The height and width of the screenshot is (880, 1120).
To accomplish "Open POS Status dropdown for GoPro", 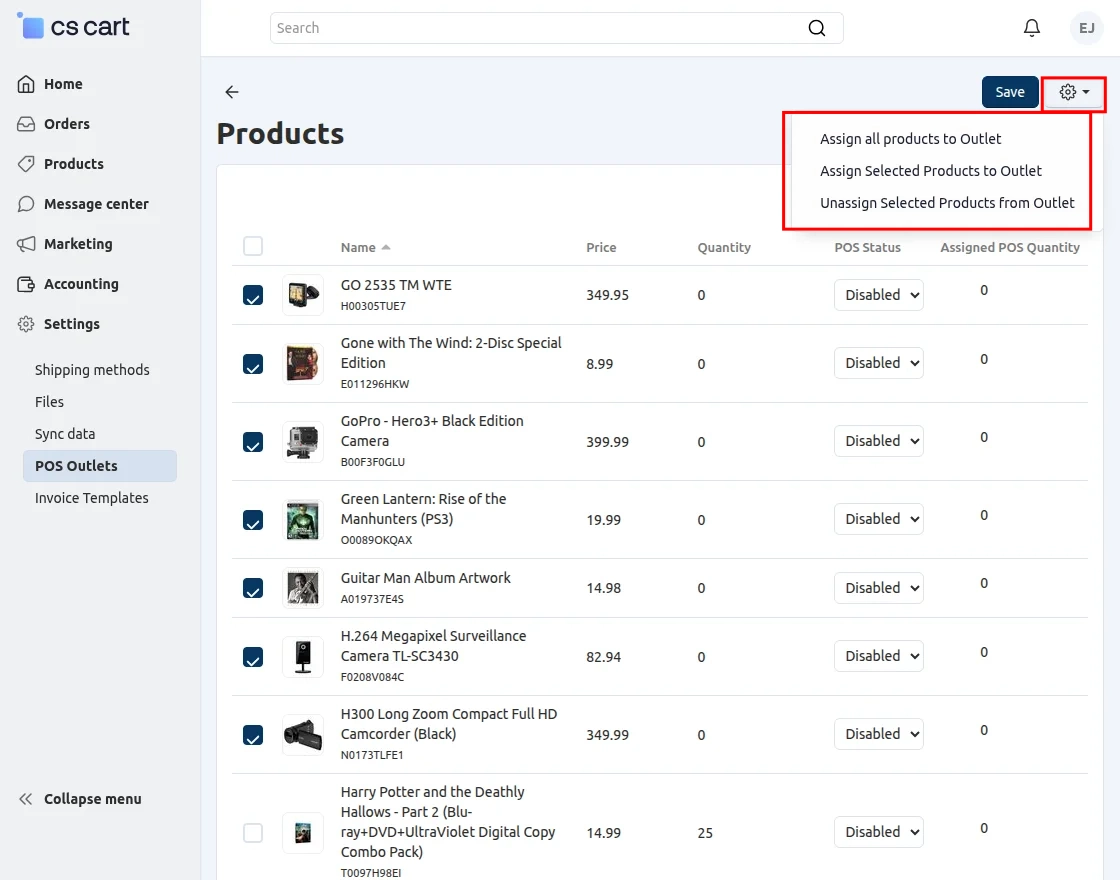I will click(879, 441).
